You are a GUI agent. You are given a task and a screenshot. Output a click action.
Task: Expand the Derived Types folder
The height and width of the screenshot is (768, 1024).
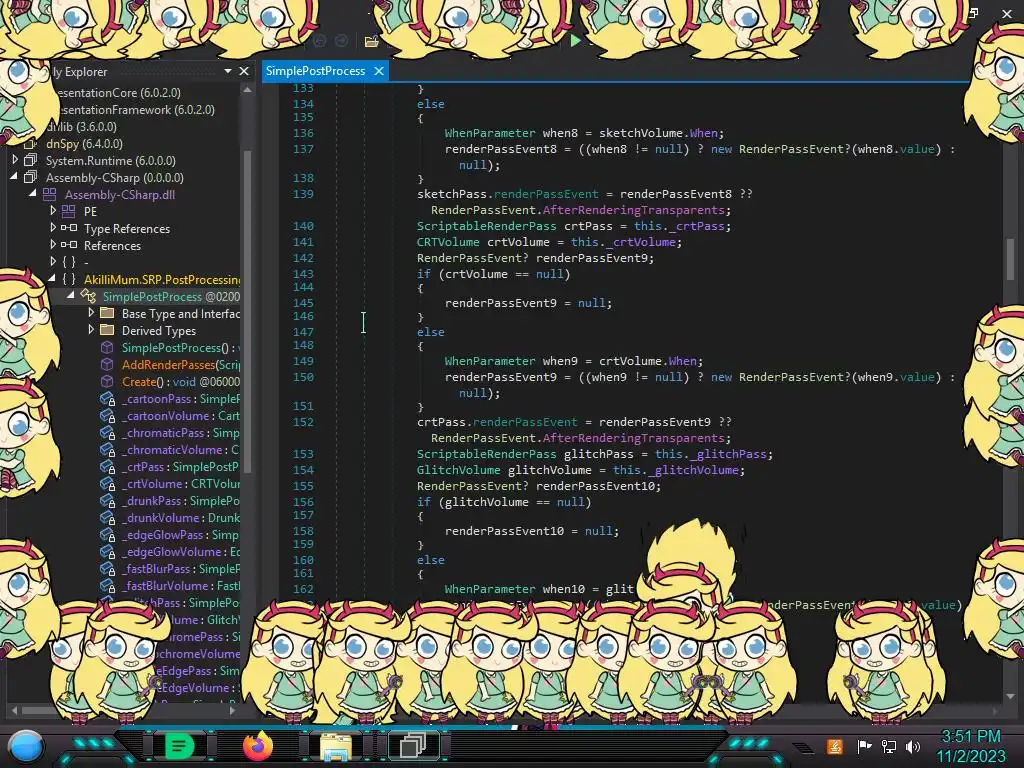91,329
